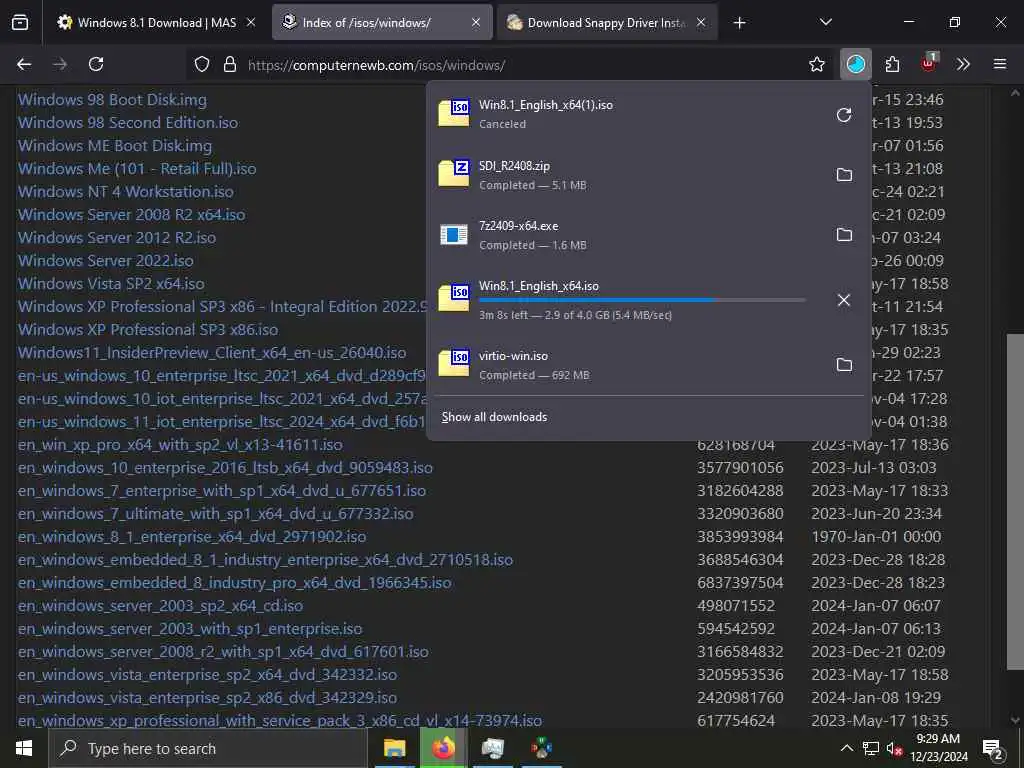Open site security padlock icon
The width and height of the screenshot is (1024, 768).
[x=229, y=65]
